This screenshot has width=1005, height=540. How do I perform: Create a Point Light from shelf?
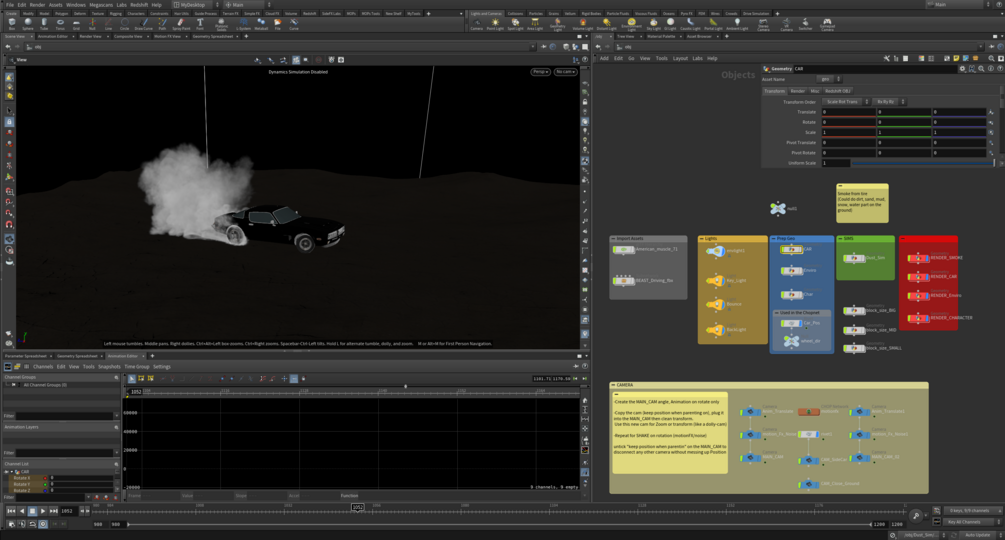[x=495, y=23]
